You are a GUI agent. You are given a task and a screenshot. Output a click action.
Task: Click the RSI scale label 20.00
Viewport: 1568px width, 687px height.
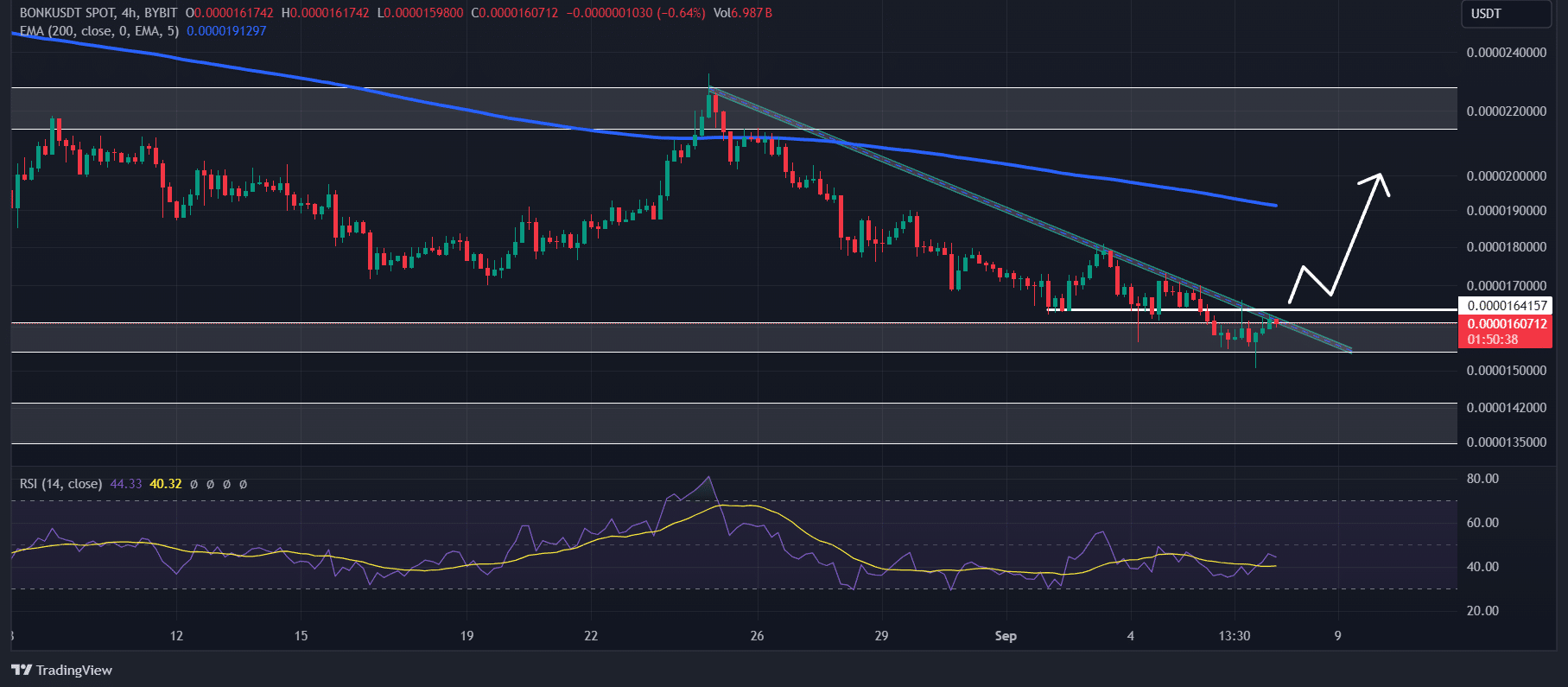tap(1482, 611)
